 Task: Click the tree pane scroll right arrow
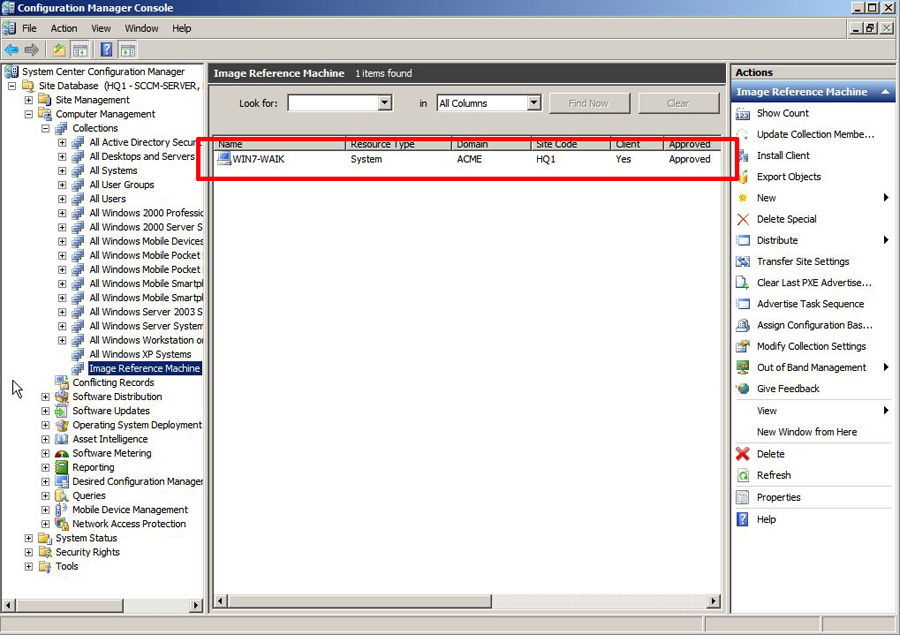point(196,605)
